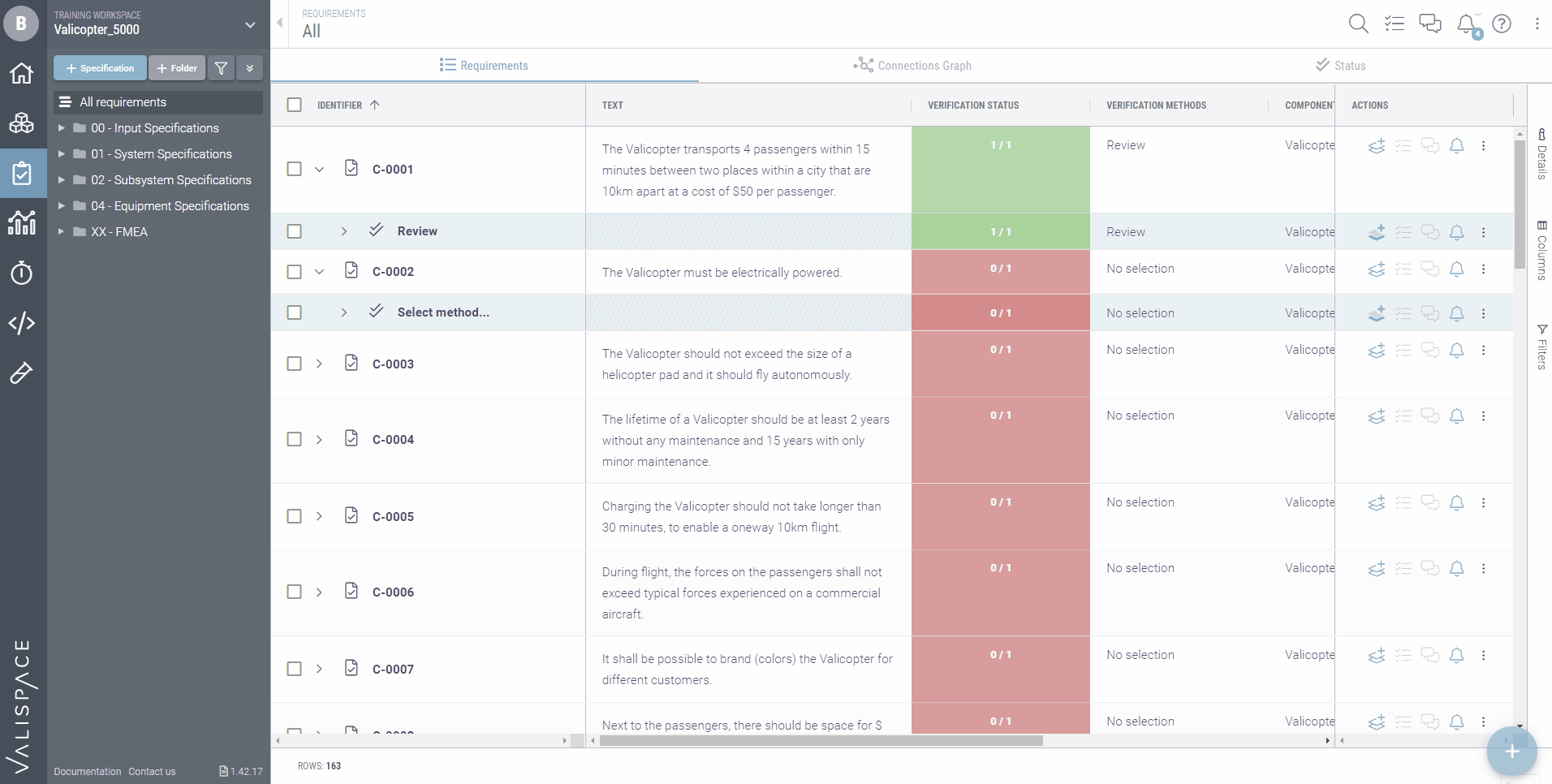Expand the 01 - System Specifications folder
This screenshot has height=784, width=1552.
[63, 153]
